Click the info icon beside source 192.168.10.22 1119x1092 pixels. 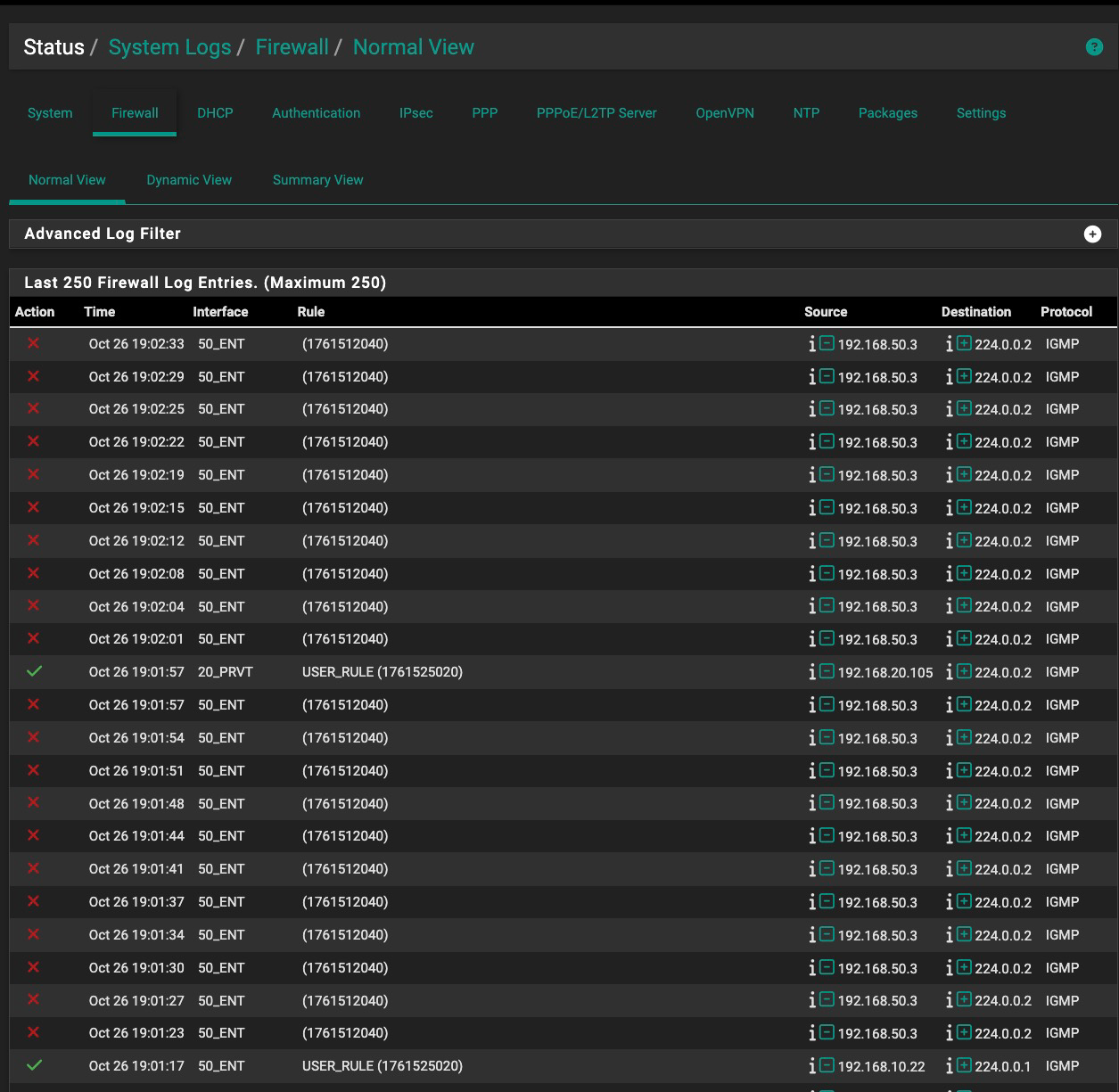(811, 1066)
